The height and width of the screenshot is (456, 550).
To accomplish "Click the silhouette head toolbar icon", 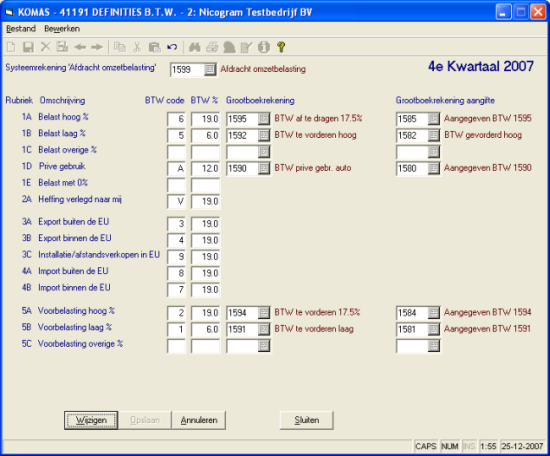I will [229, 47].
